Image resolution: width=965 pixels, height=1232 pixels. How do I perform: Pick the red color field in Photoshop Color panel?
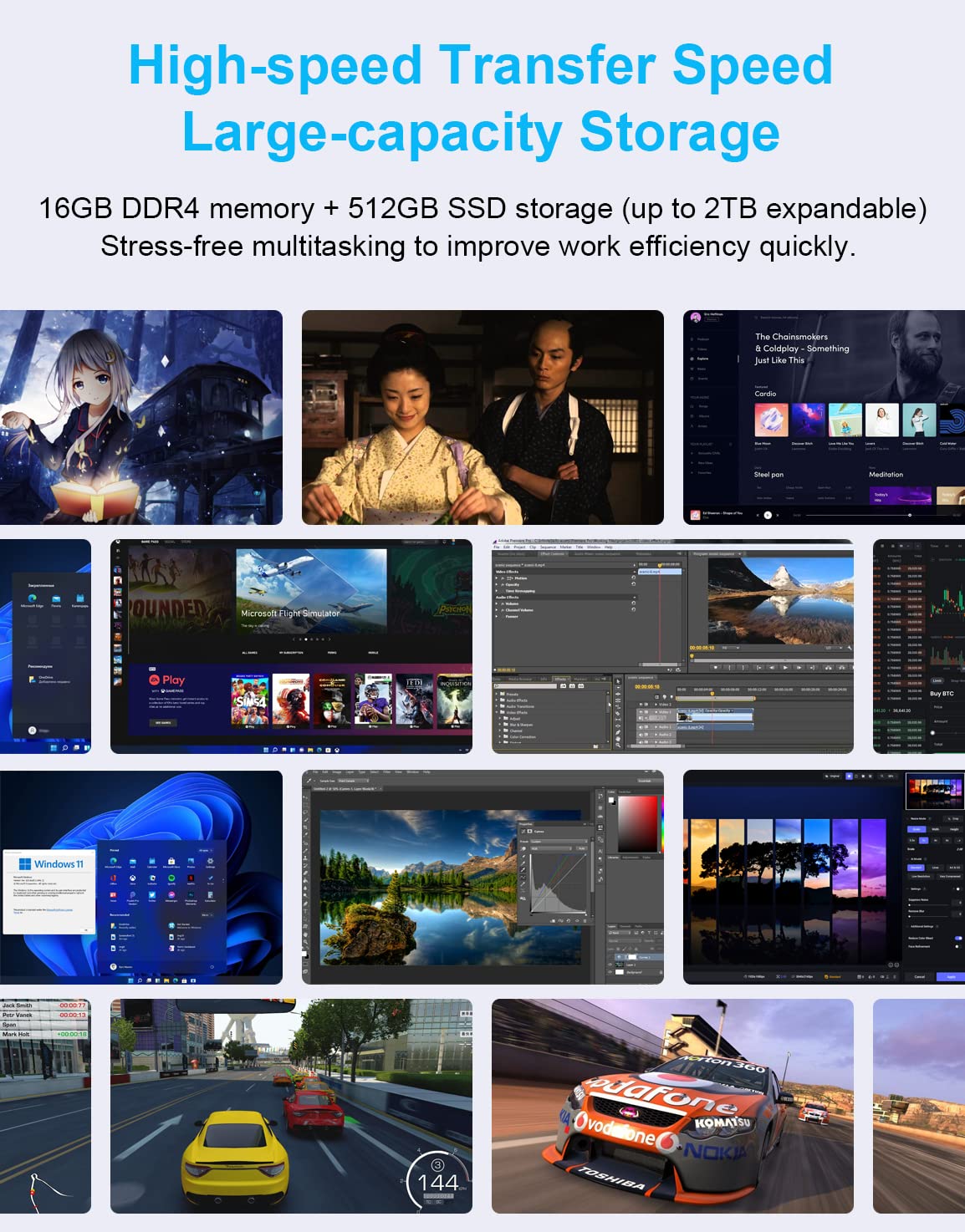[639, 826]
